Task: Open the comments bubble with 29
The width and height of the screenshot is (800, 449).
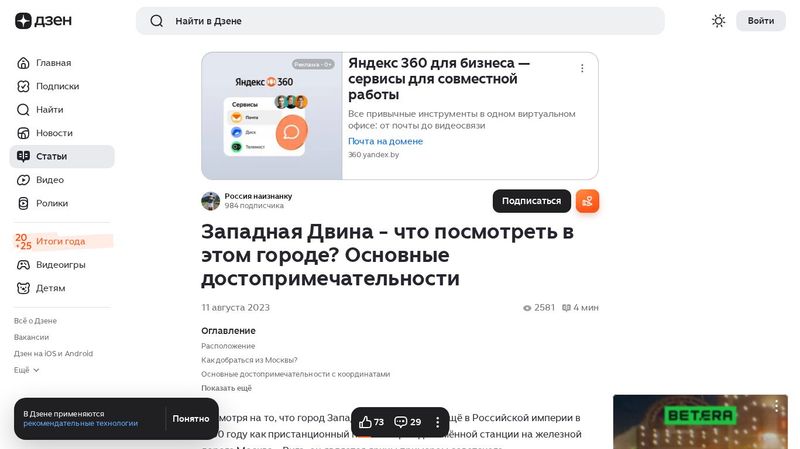Action: tap(401, 422)
